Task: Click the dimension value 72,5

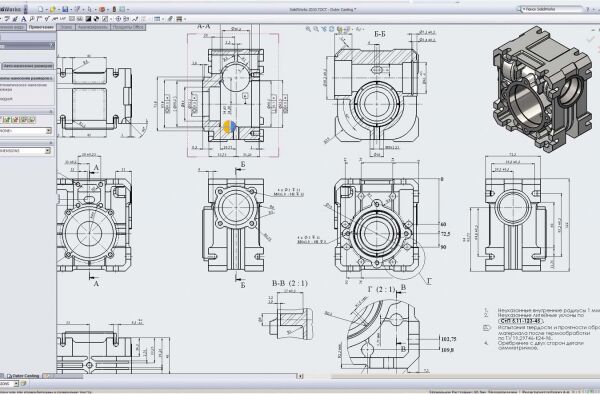Action: click(445, 234)
